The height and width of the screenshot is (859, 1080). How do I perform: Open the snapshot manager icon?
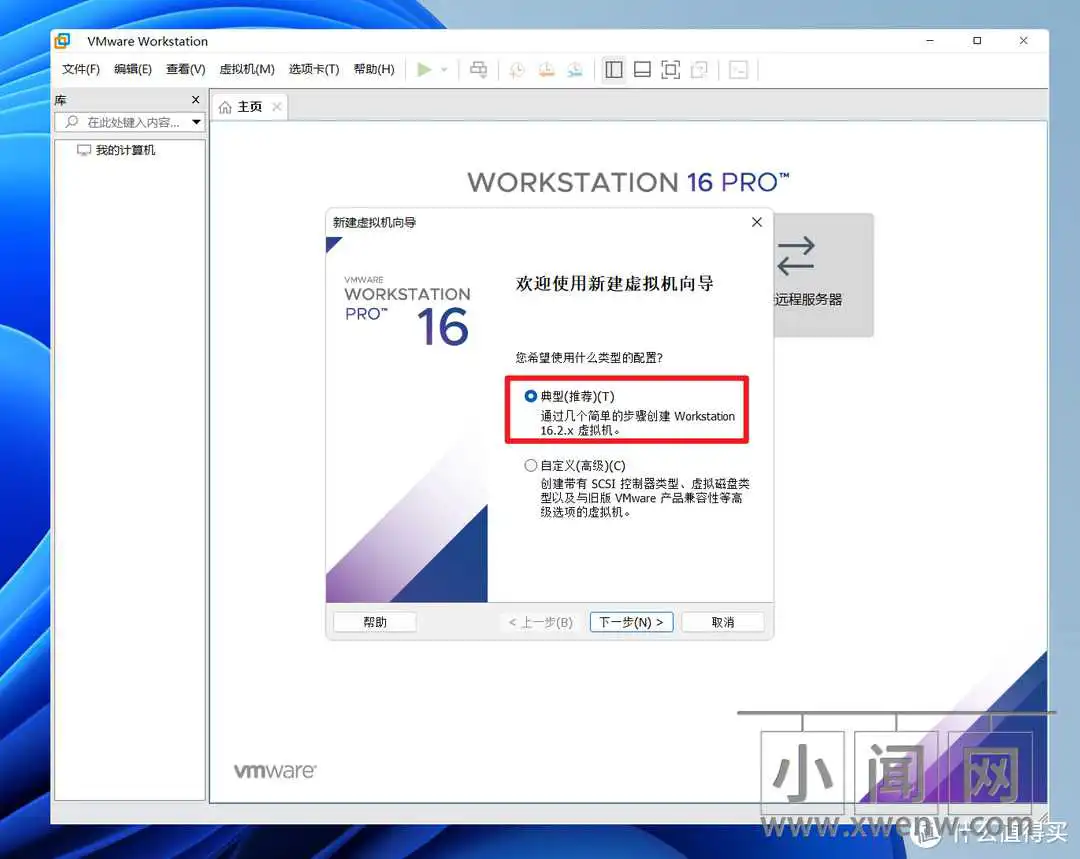click(575, 70)
